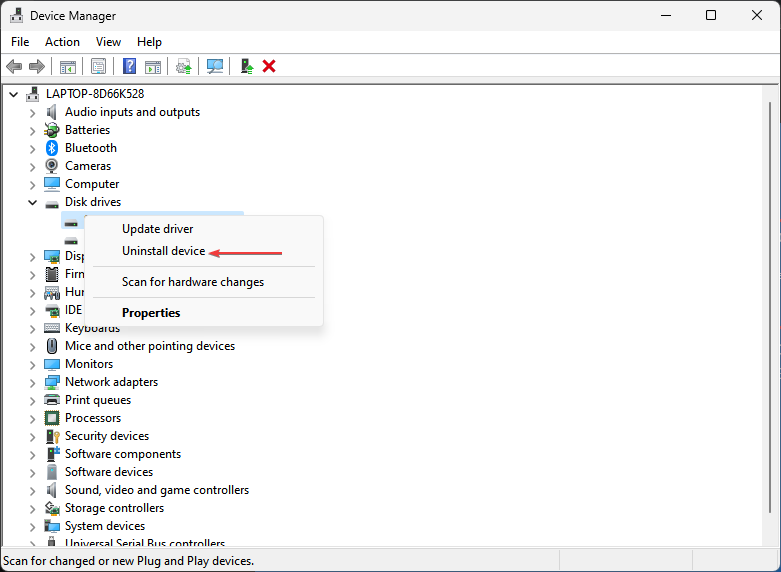Toggle the Show/Hide Action Pane toolbar icon
The image size is (781, 572).
pos(153,66)
